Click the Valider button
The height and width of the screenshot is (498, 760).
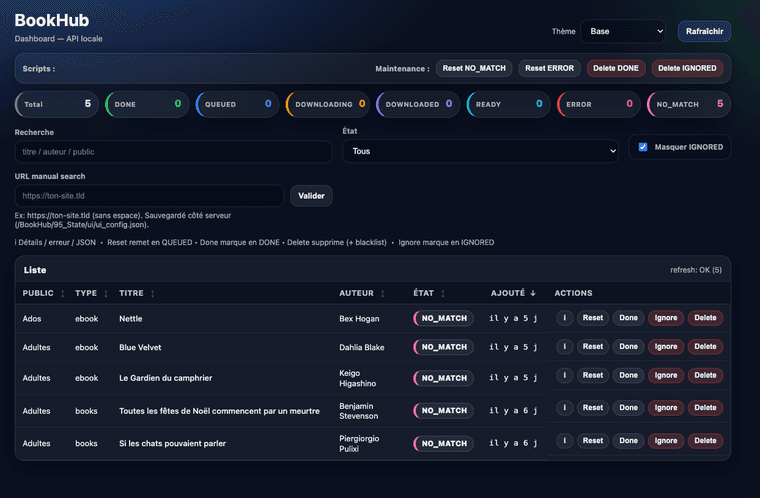click(311, 195)
